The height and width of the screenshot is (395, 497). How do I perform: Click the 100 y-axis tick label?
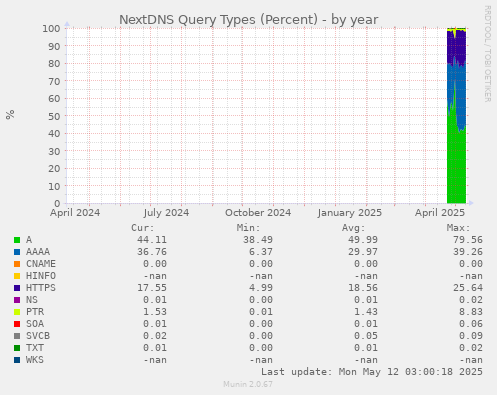pyautogui.click(x=51, y=29)
